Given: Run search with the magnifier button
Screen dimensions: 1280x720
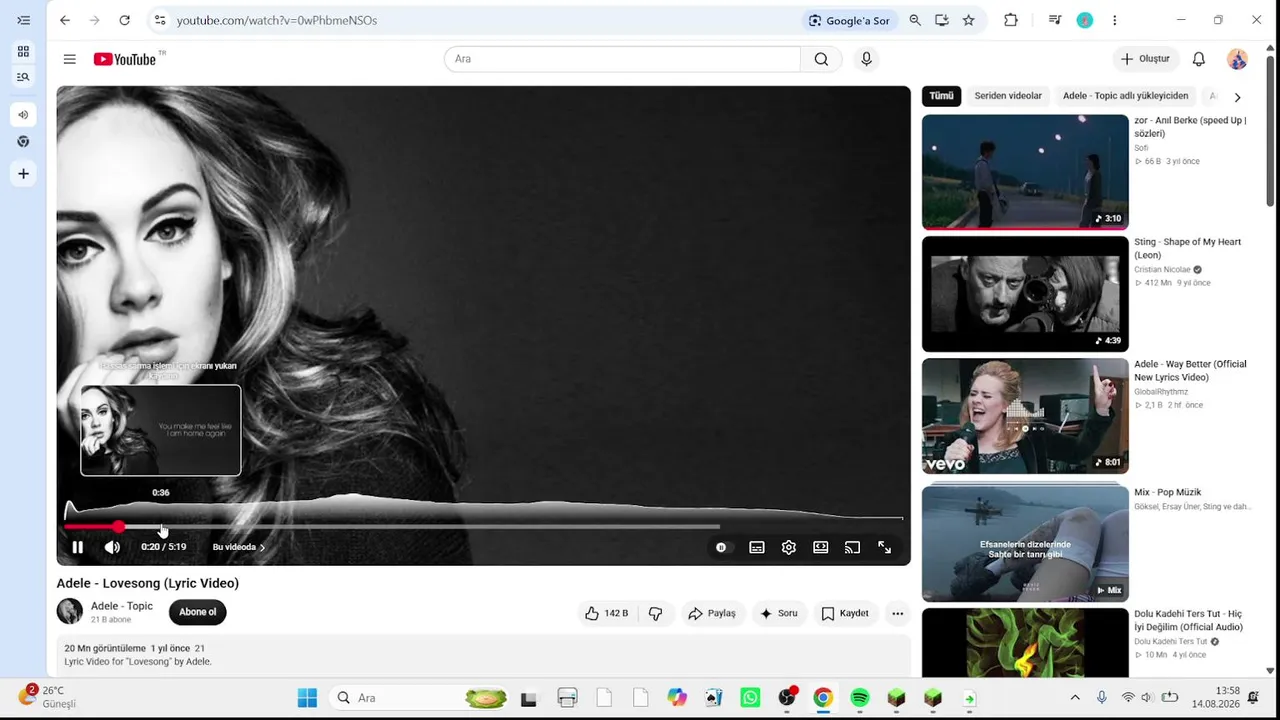Looking at the screenshot, I should [821, 59].
